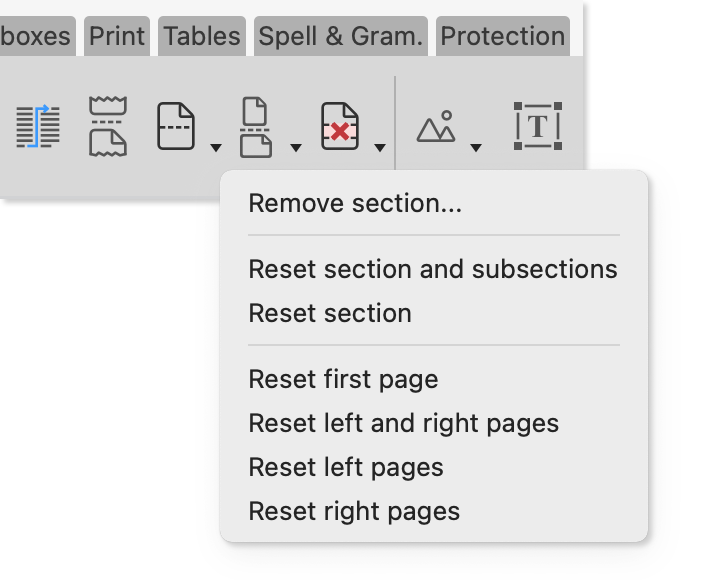This screenshot has height=580, width=720.
Task: Choose Remove section... from the menu
Action: point(355,204)
